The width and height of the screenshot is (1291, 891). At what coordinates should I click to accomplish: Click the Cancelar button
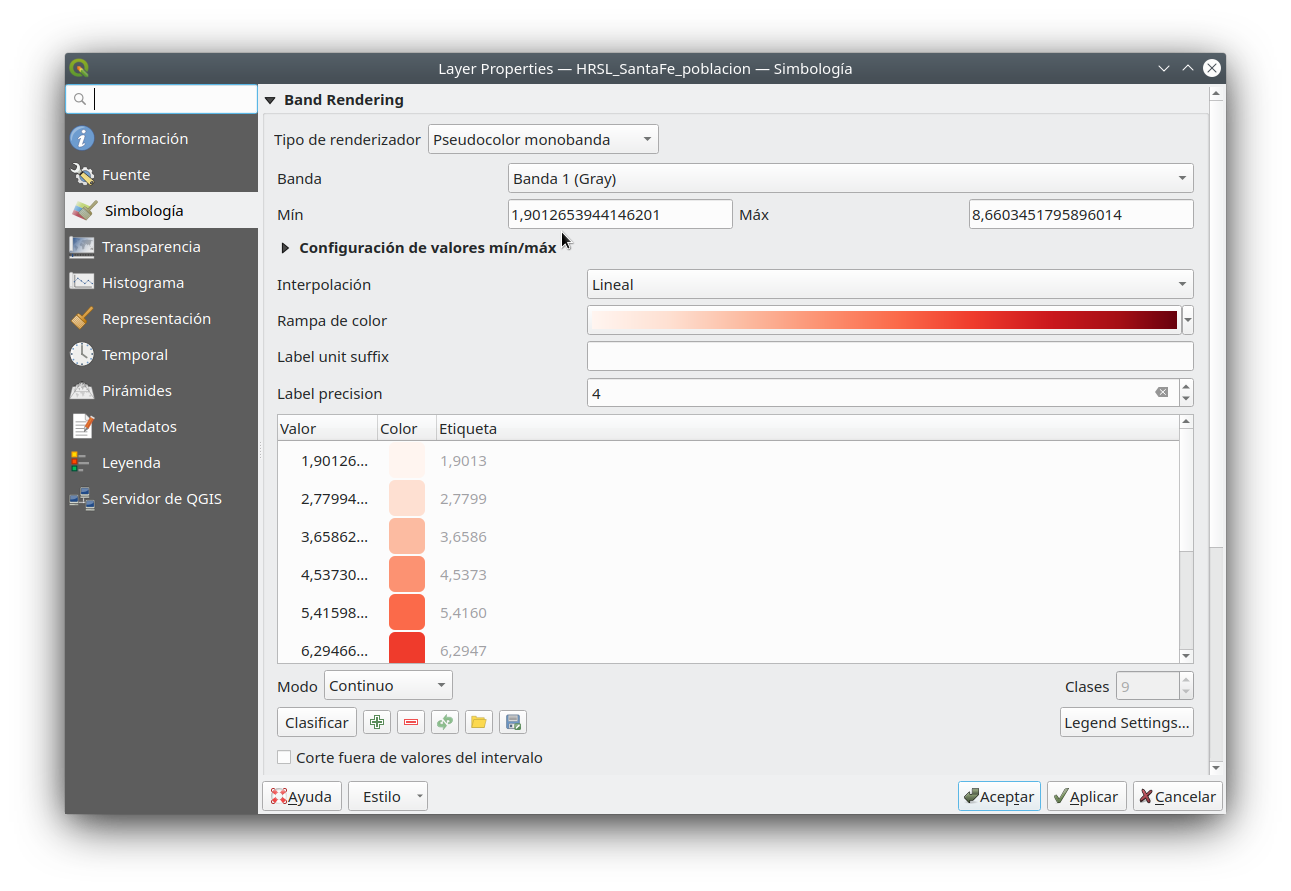[x=1178, y=797]
